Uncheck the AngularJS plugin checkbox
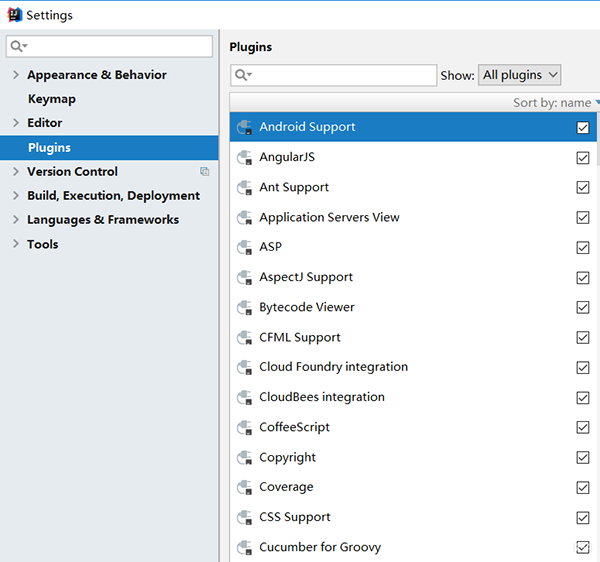 (583, 158)
